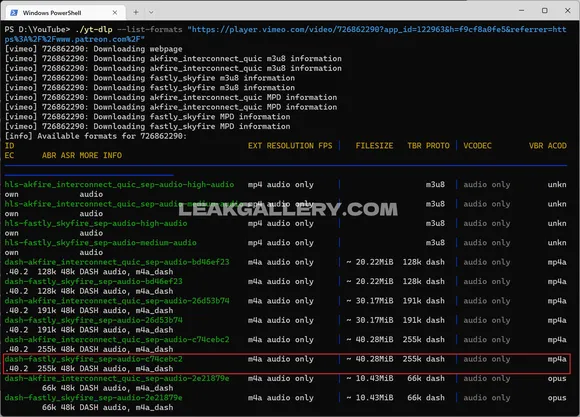This screenshot has height=417, width=580.
Task: Click hls-fastly_skyfire_sep-audio-high-audio format ID
Action: click(x=96, y=223)
